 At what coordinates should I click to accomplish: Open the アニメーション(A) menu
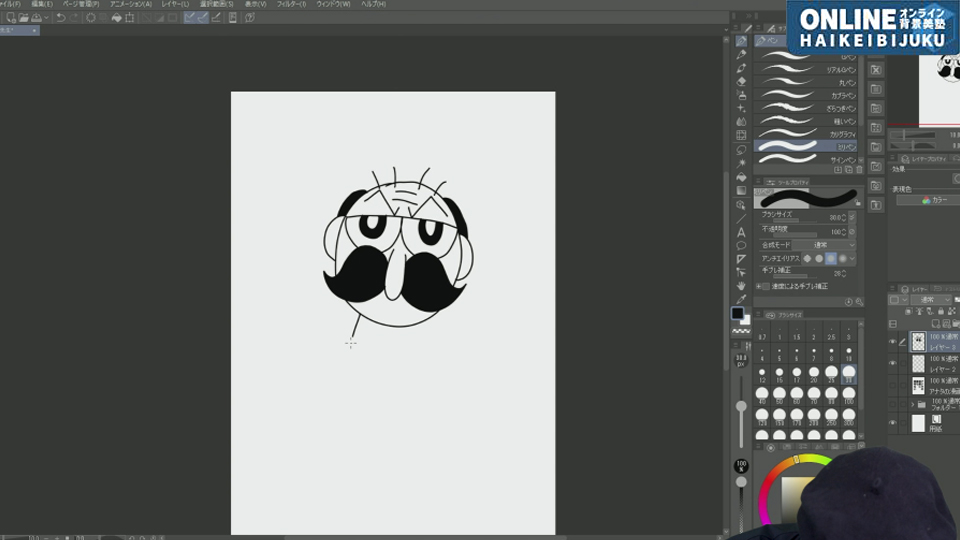pyautogui.click(x=130, y=4)
